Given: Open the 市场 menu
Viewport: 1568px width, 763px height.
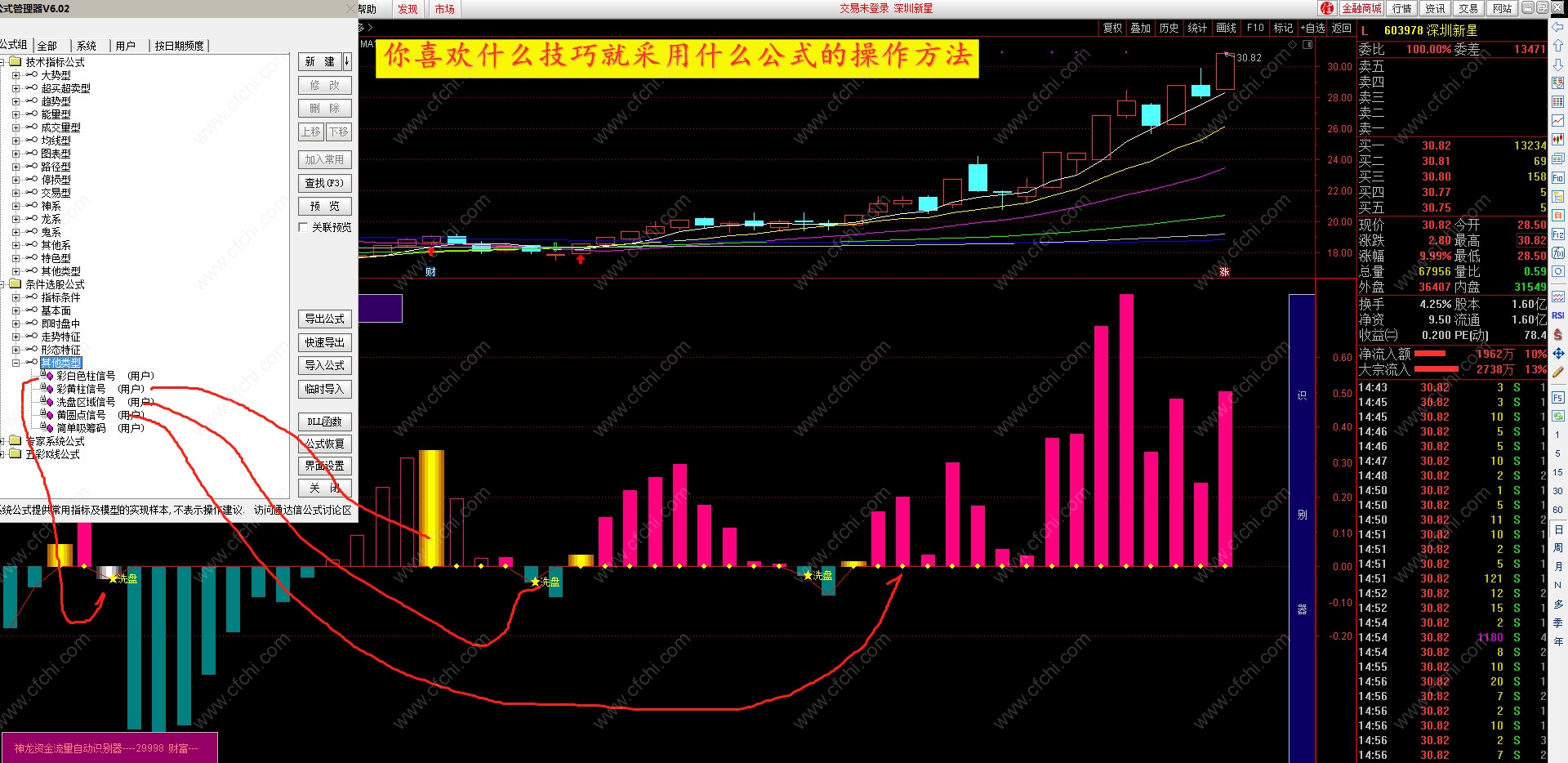Looking at the screenshot, I should pyautogui.click(x=444, y=9).
